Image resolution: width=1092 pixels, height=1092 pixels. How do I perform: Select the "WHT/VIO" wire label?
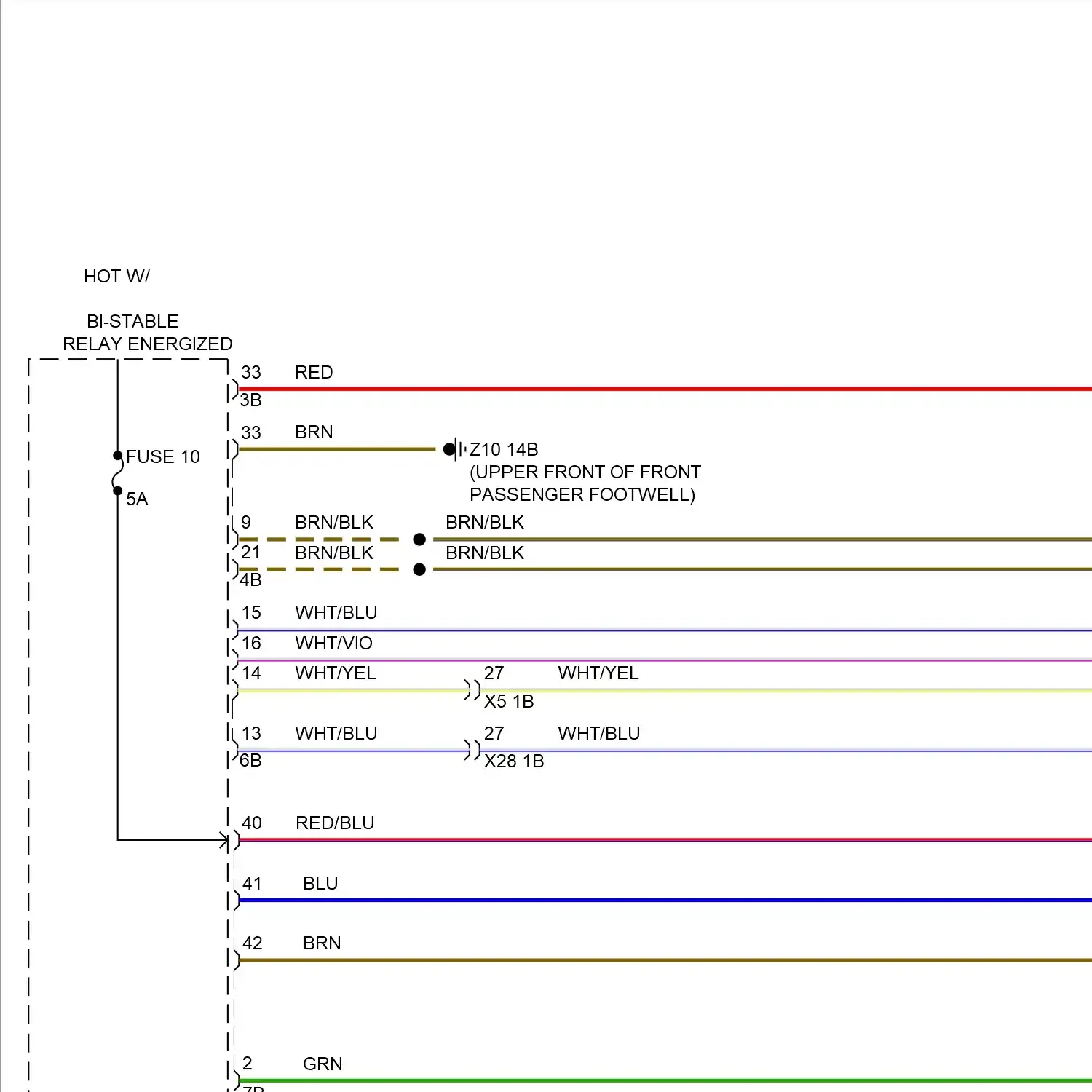(x=333, y=644)
